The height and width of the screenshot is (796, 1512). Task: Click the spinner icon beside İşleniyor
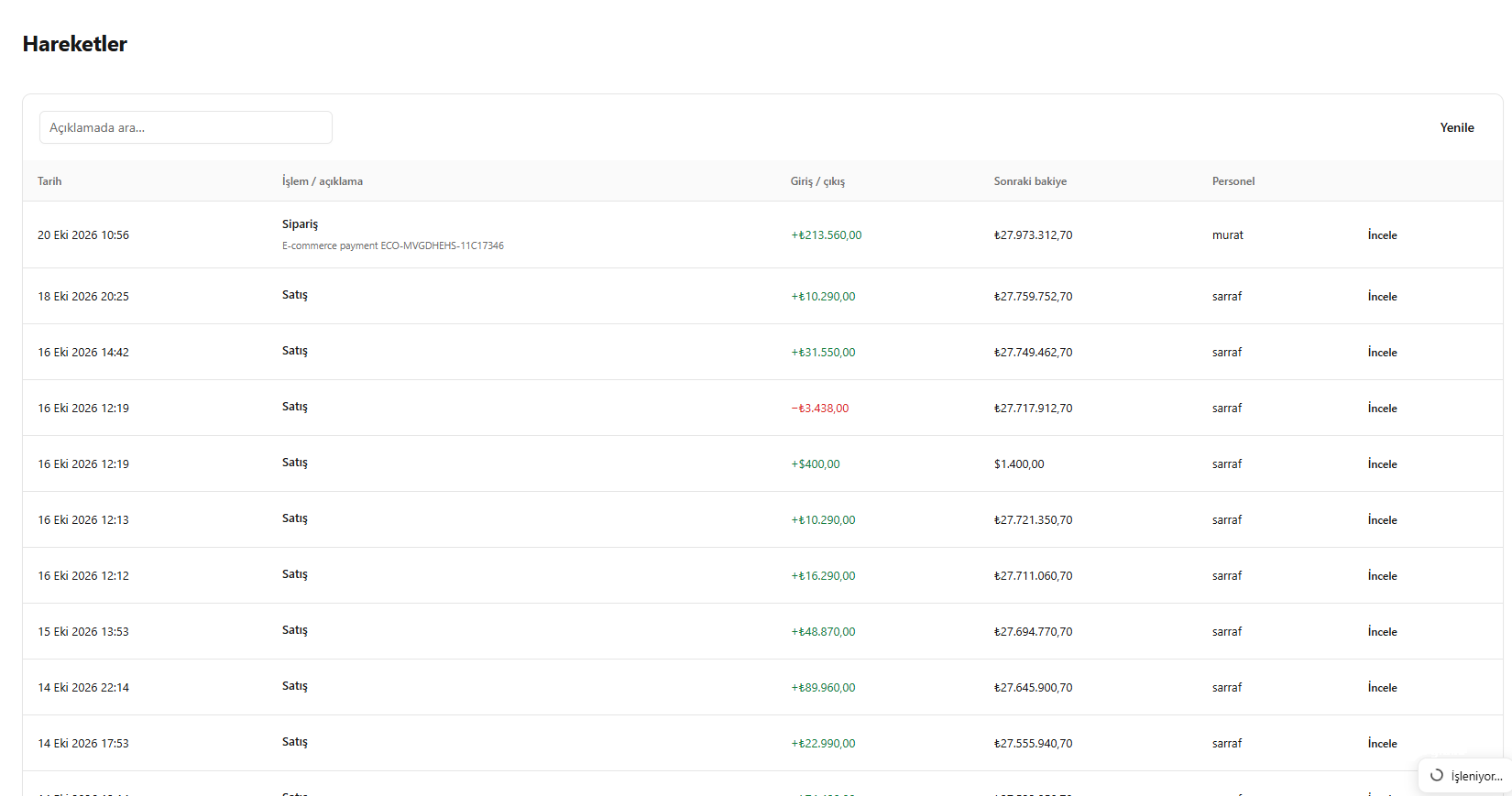[1437, 775]
